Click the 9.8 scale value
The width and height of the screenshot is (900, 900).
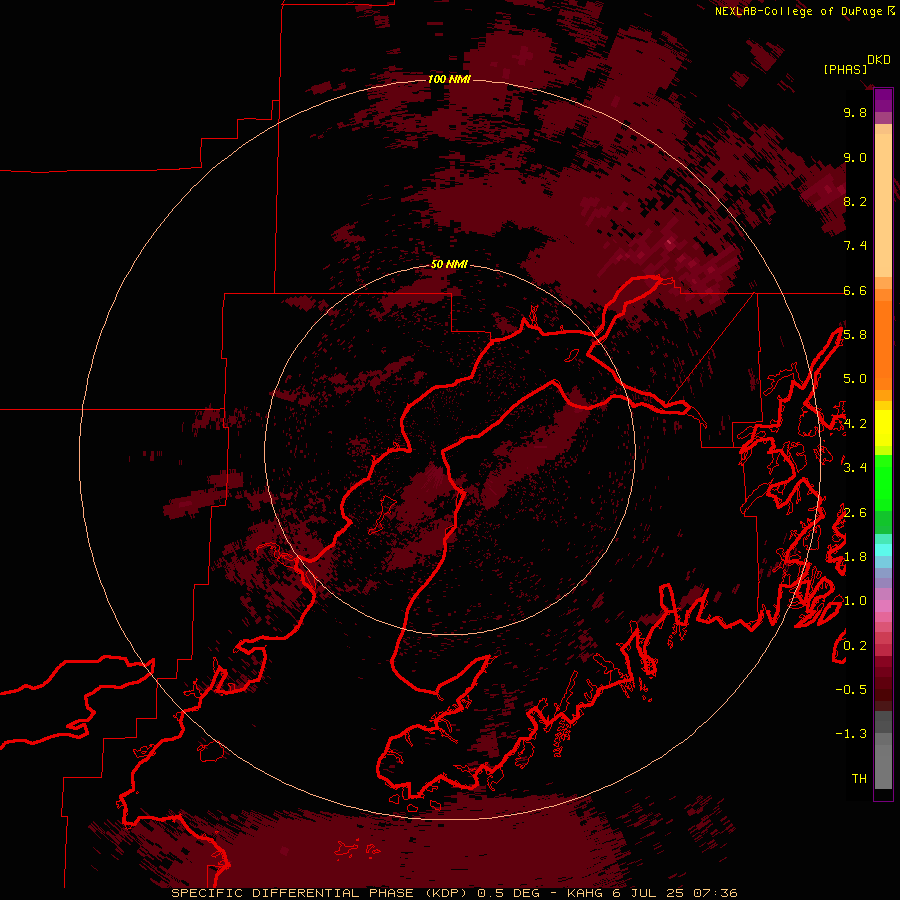click(855, 112)
